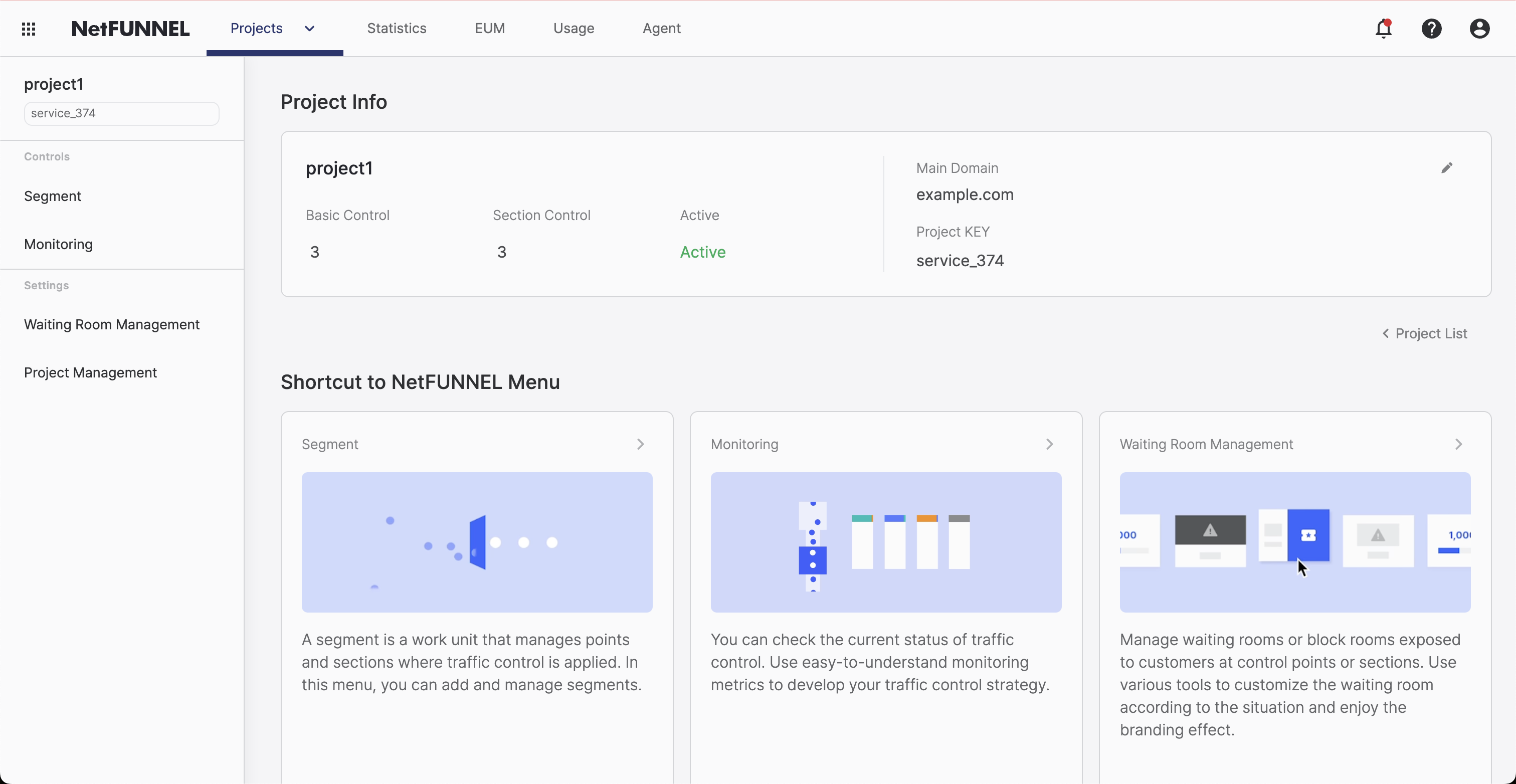Click the Monitoring card chart graphic
This screenshot has width=1516, height=784.
pos(886,542)
